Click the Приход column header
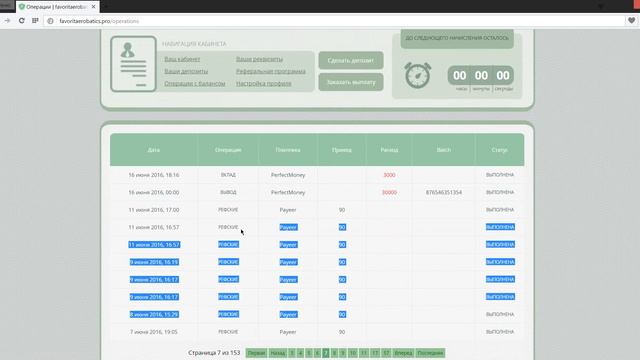Image resolution: width=640 pixels, height=360 pixels. tap(342, 150)
